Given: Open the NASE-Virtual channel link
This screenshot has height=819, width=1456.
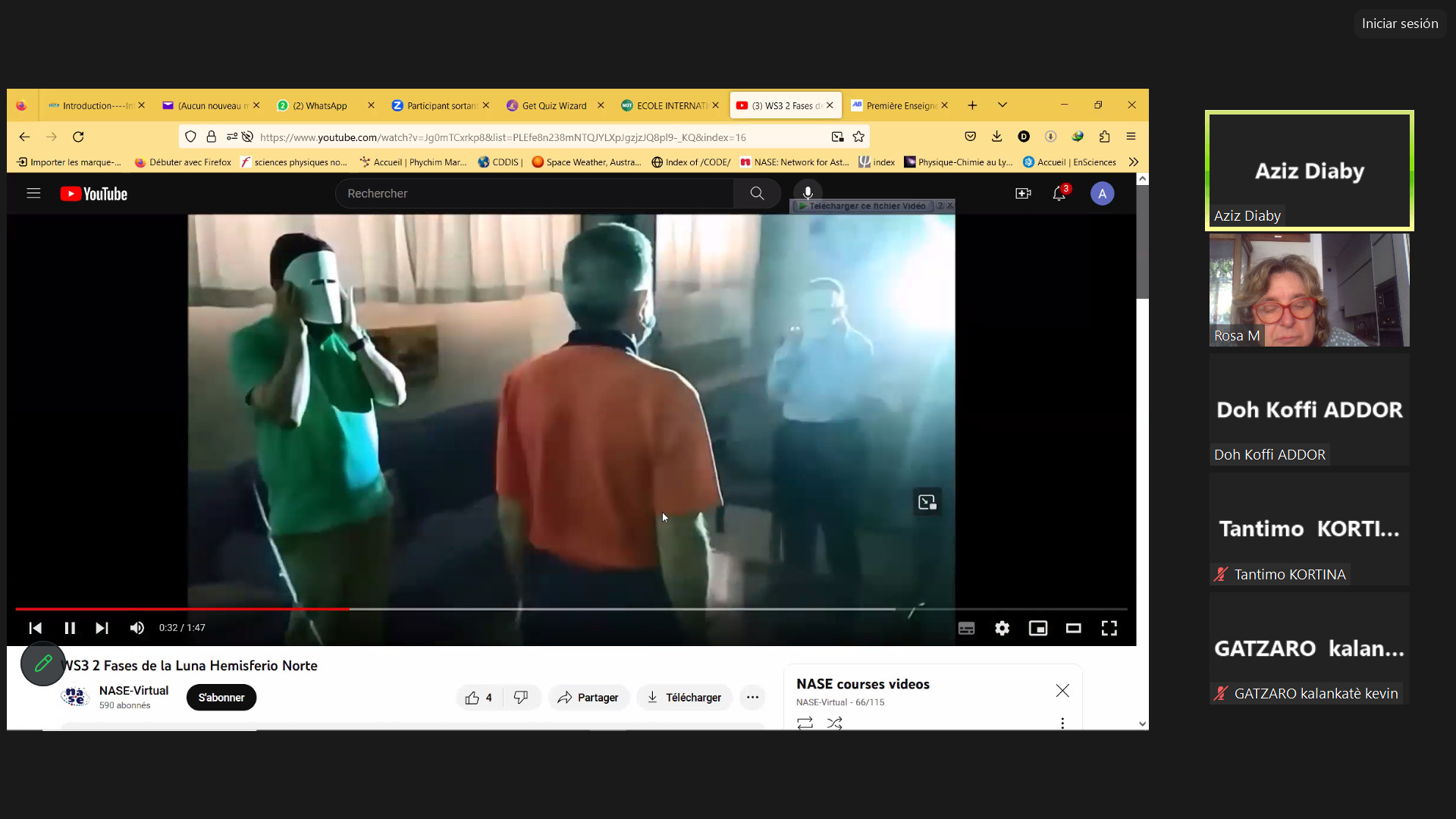Looking at the screenshot, I should pyautogui.click(x=133, y=691).
